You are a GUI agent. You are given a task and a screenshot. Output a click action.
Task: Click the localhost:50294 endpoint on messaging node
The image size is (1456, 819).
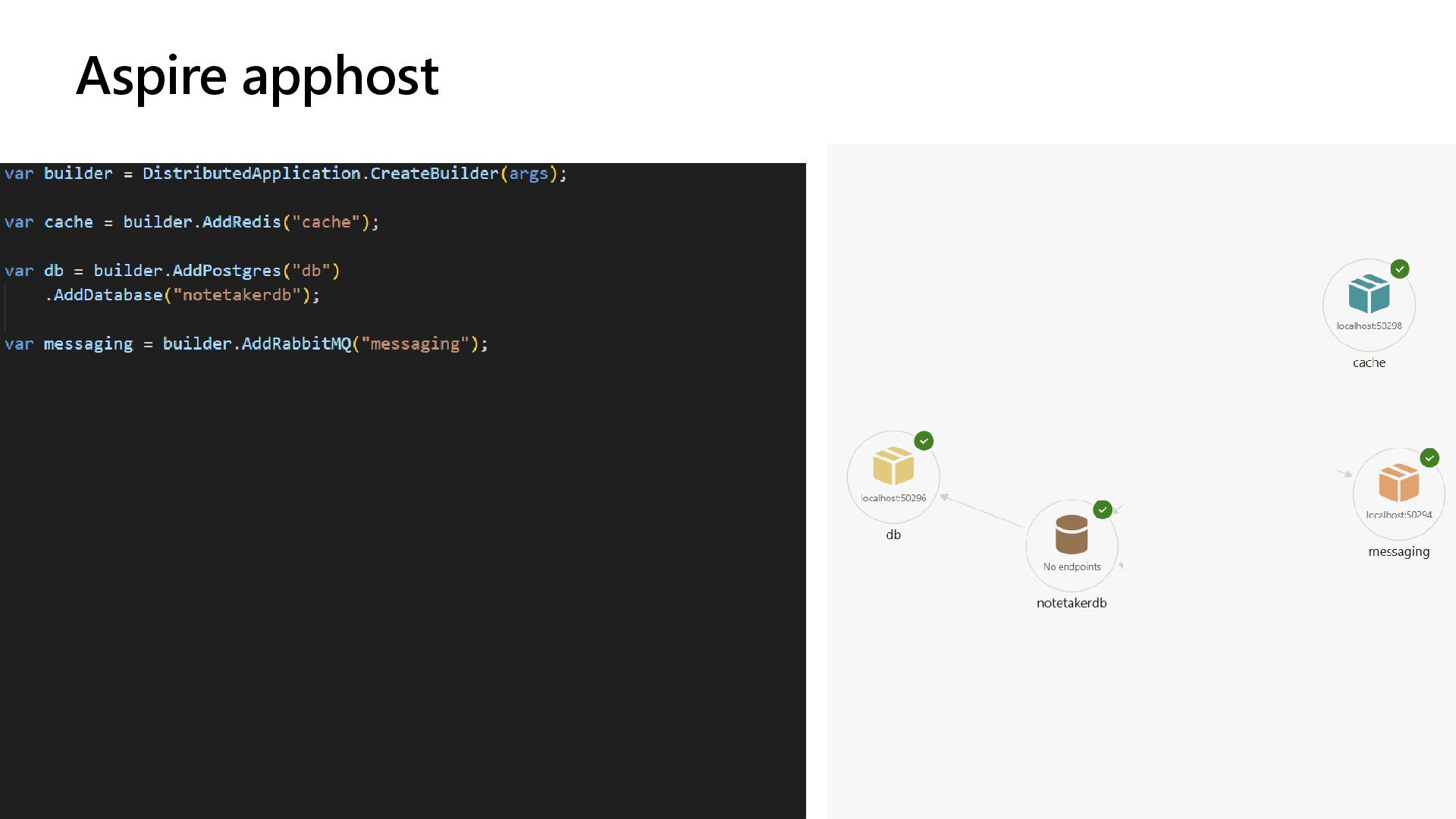pos(1398,515)
